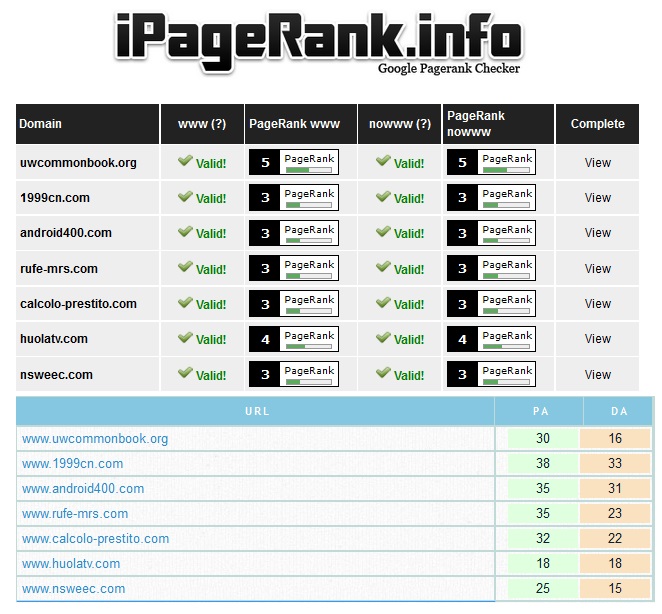Click PA value 32 for calcolo-prestito.com
The width and height of the screenshot is (662, 614).
(543, 538)
